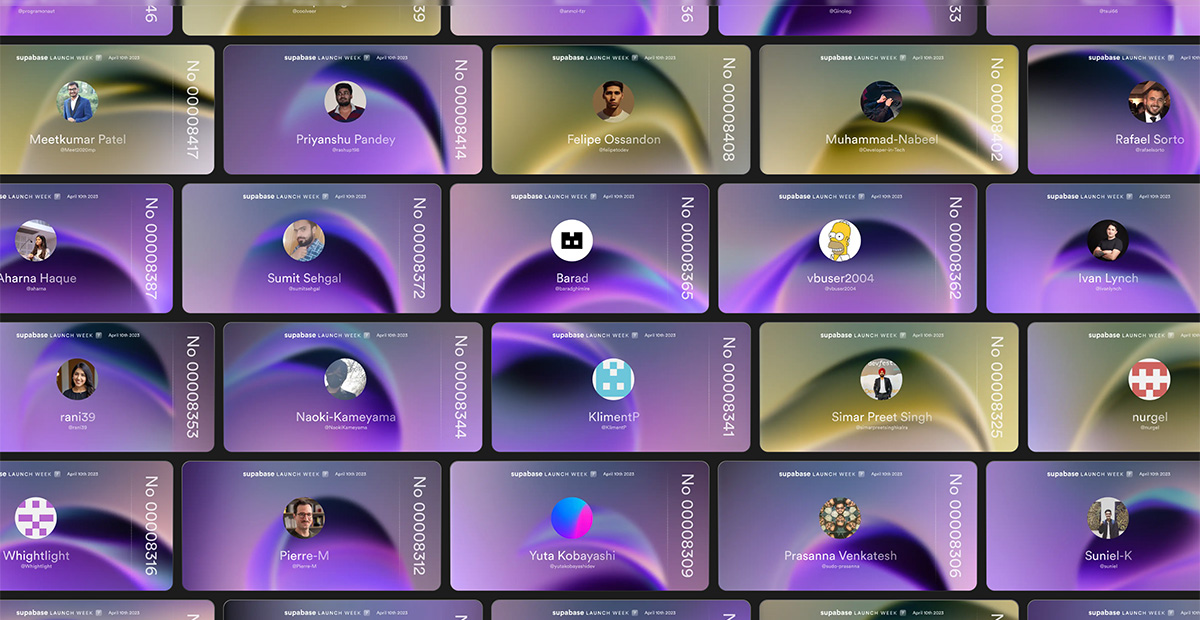Click ticket number No 00008325
The image size is (1200, 620).
997,388
